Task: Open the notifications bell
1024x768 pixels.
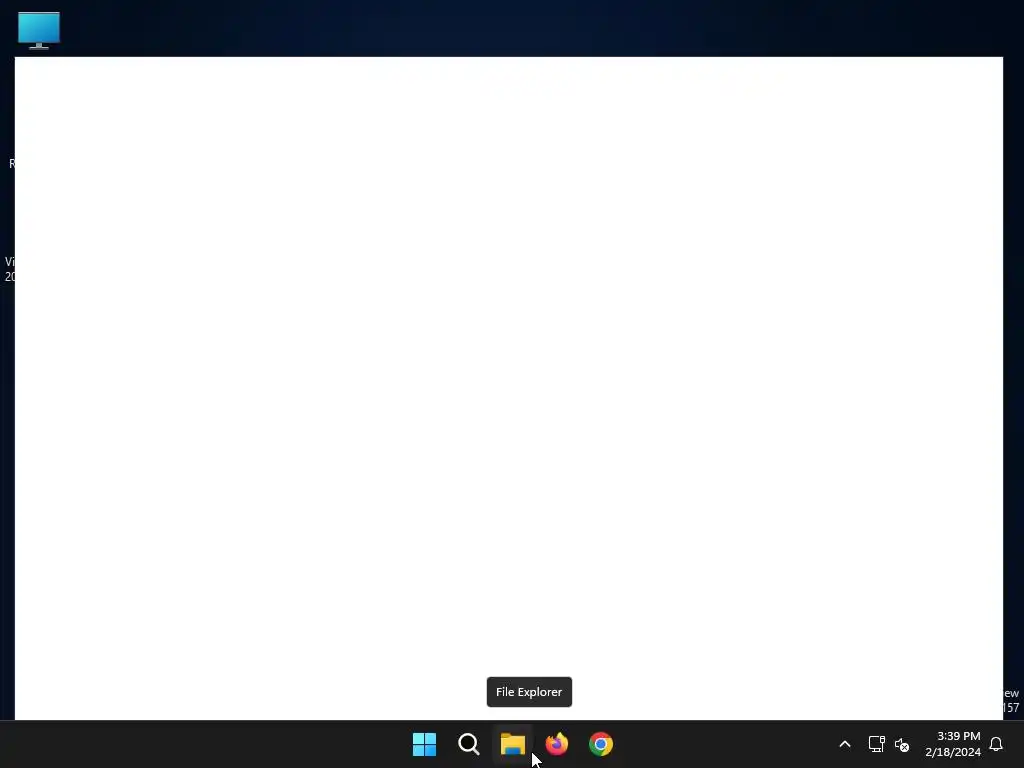Action: coord(996,744)
